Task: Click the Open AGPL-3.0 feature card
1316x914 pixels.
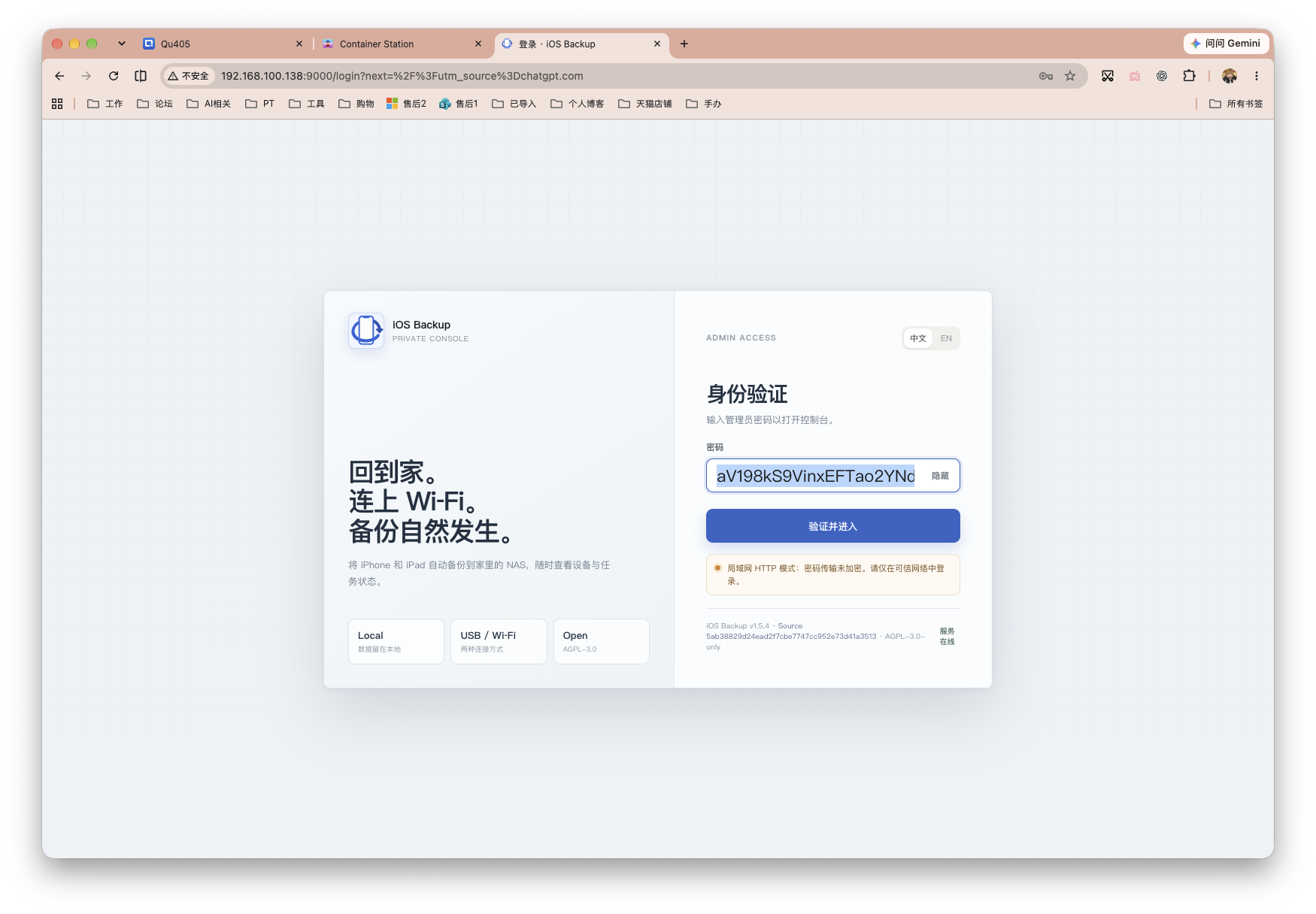Action: tap(602, 641)
